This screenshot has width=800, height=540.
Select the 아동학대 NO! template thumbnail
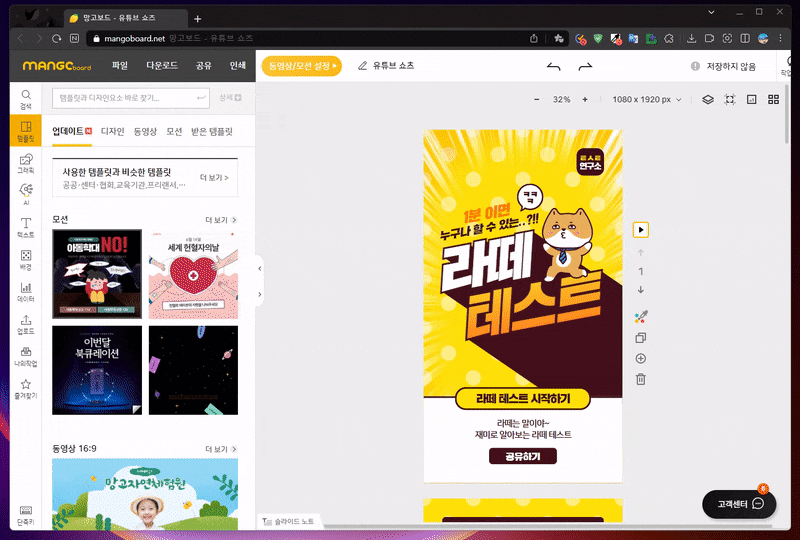pyautogui.click(x=97, y=274)
